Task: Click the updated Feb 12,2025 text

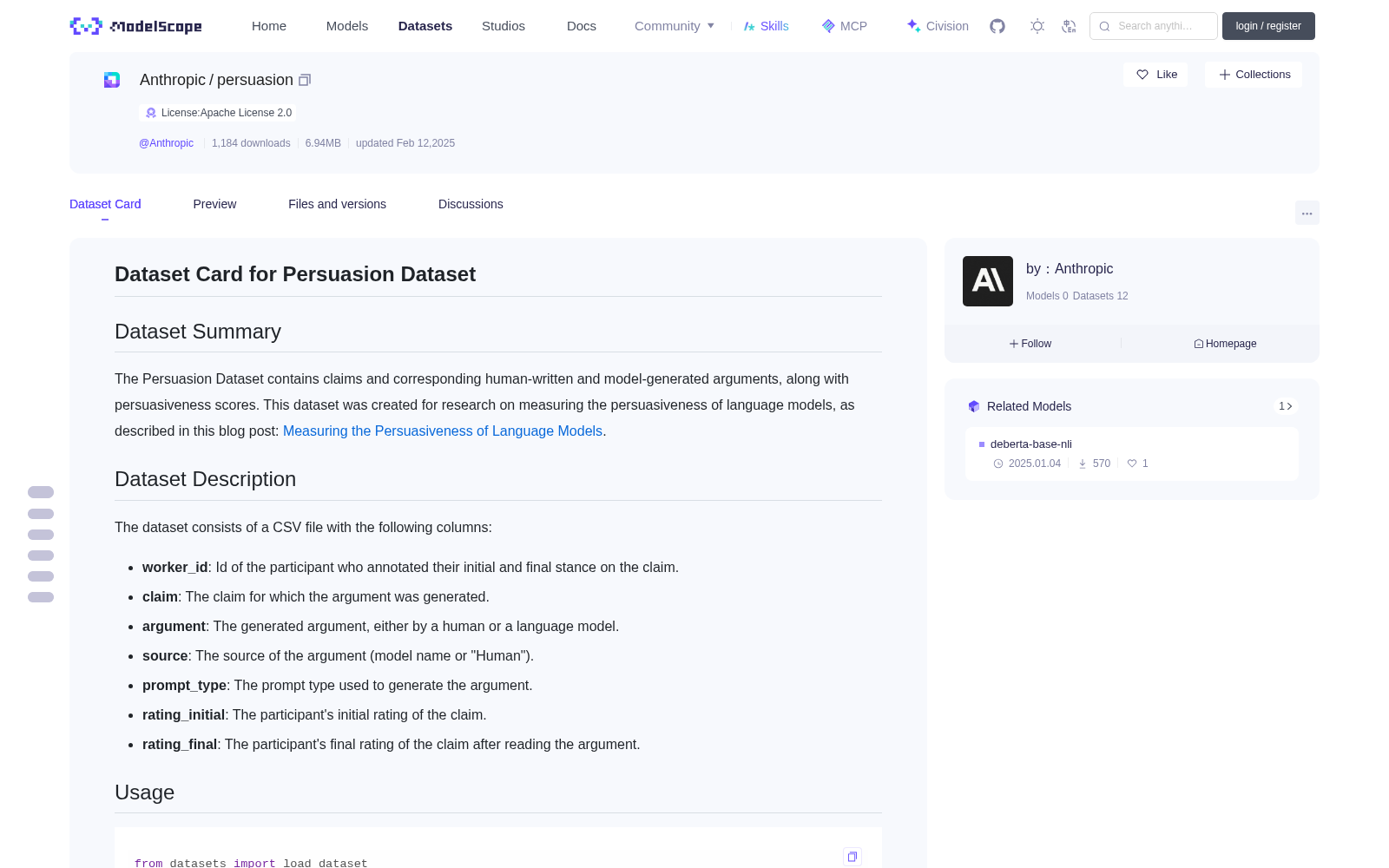Action: pyautogui.click(x=405, y=143)
